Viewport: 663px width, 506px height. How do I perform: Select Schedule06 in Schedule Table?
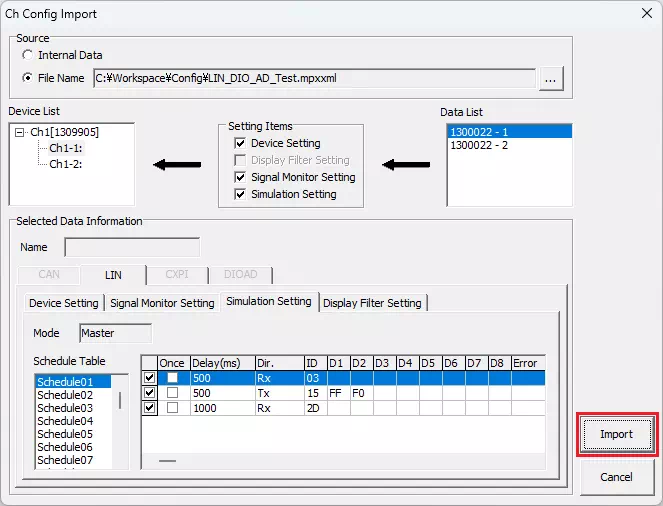(74, 447)
